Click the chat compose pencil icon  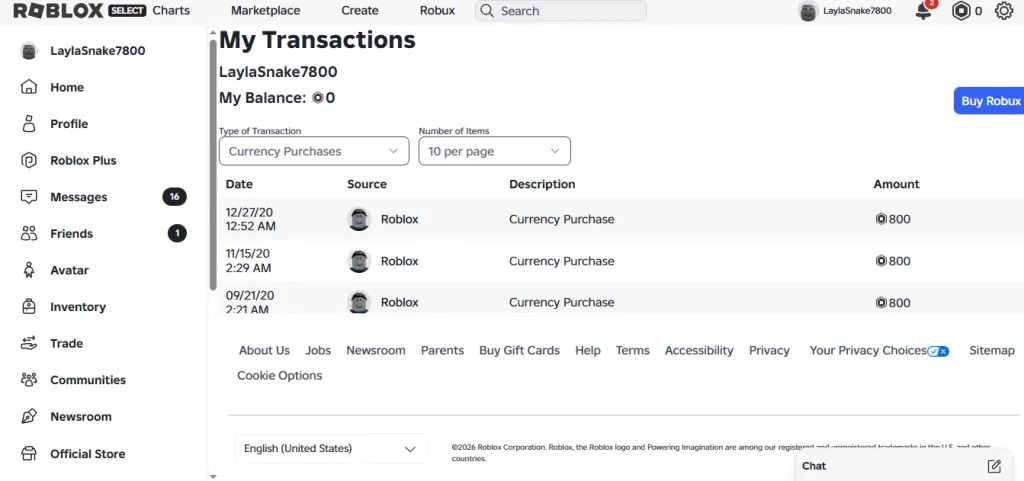(x=994, y=466)
